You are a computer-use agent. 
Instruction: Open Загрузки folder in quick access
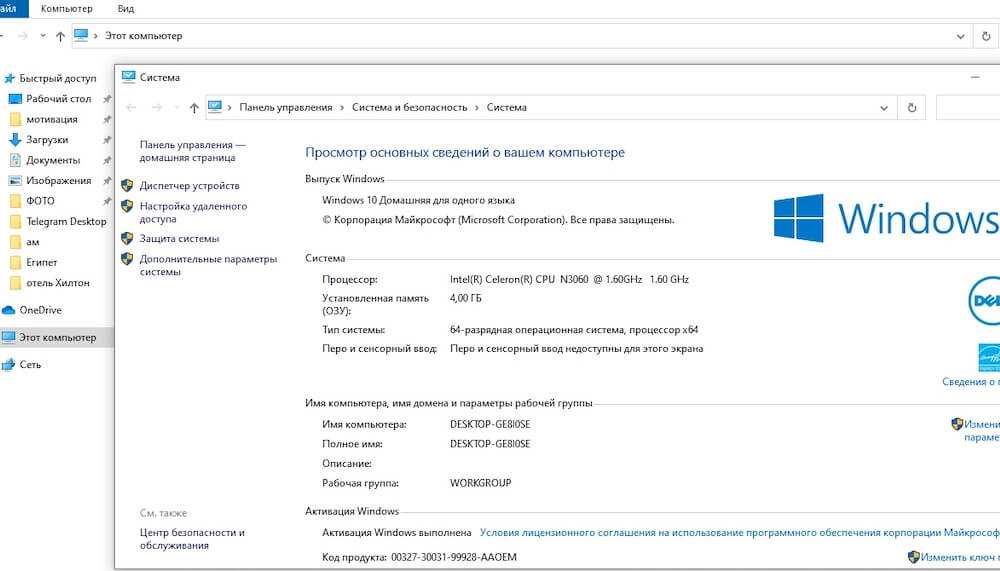[x=47, y=140]
